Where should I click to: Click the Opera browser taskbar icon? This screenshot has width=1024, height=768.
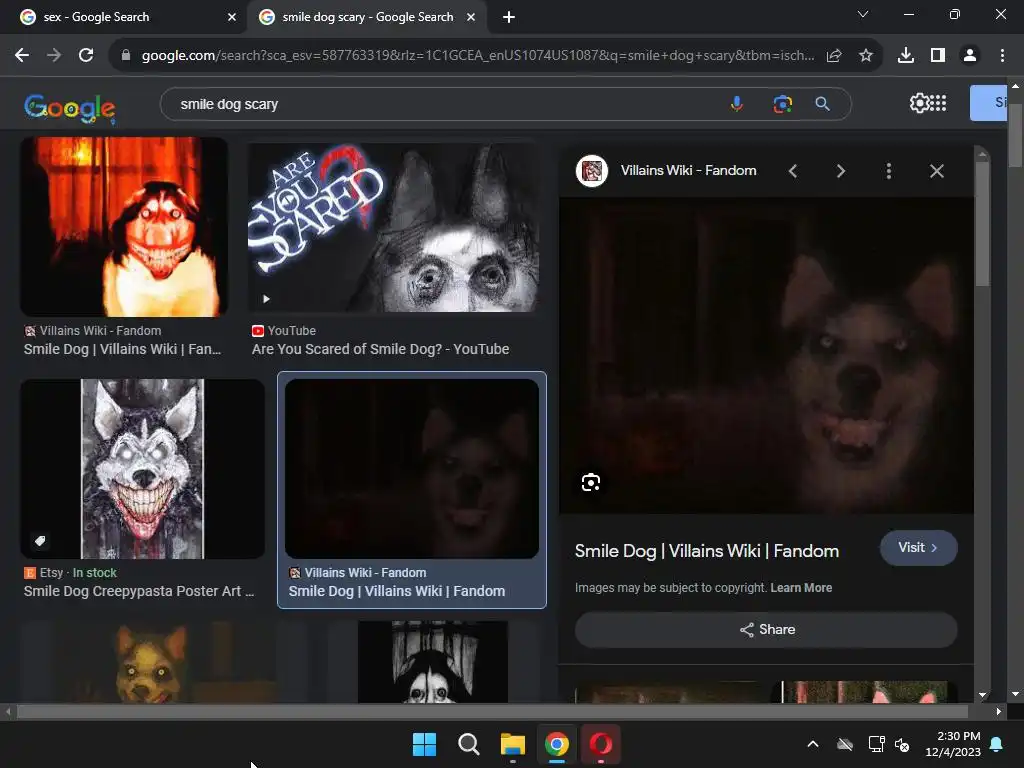click(x=601, y=744)
